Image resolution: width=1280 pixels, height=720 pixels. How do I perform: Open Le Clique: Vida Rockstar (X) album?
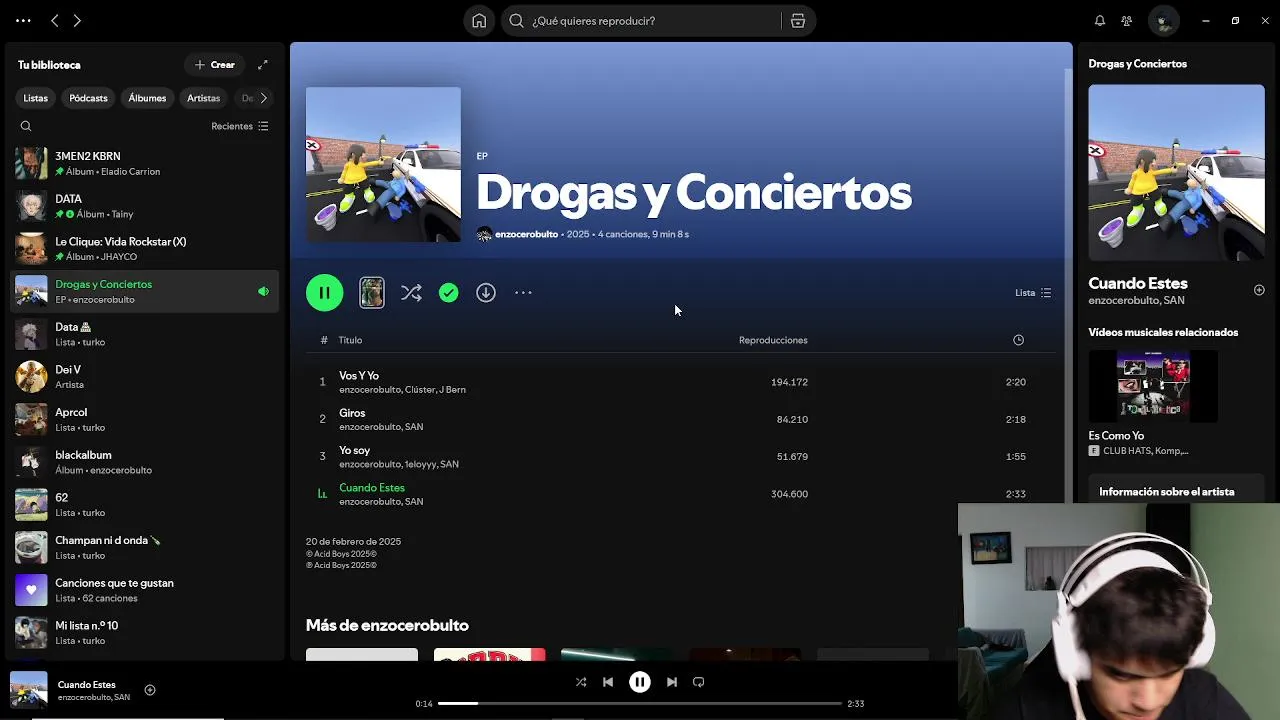145,249
